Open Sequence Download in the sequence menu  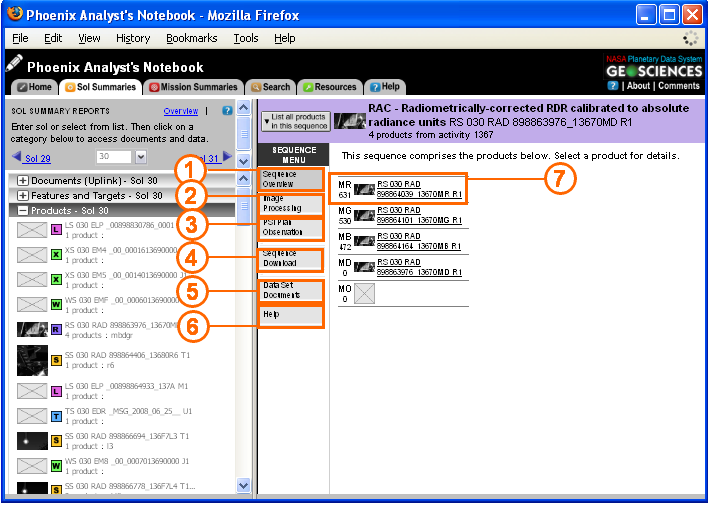click(290, 259)
